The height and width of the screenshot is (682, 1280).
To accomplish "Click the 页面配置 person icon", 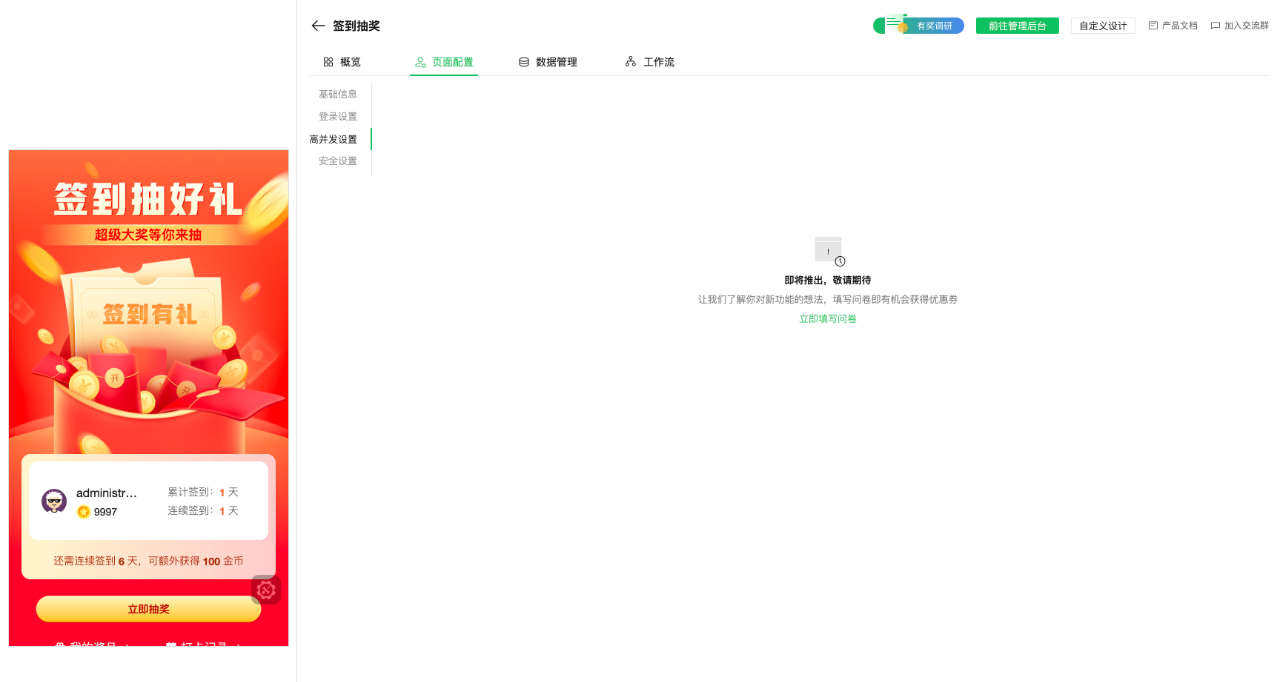I will click(x=420, y=62).
